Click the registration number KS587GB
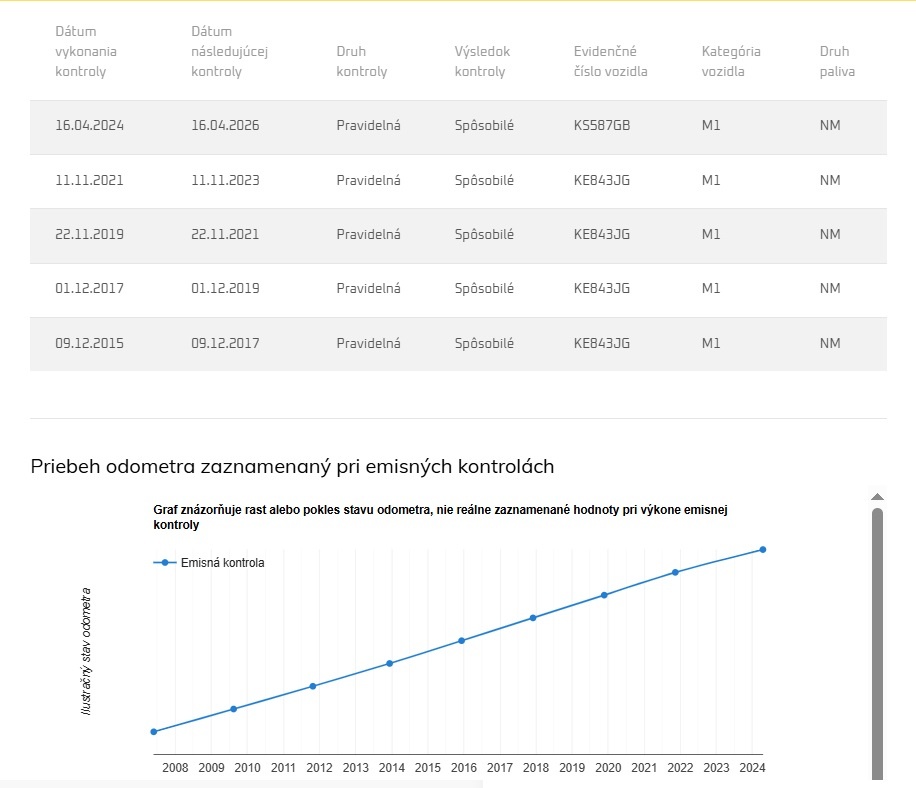The height and width of the screenshot is (788, 916). (x=602, y=127)
